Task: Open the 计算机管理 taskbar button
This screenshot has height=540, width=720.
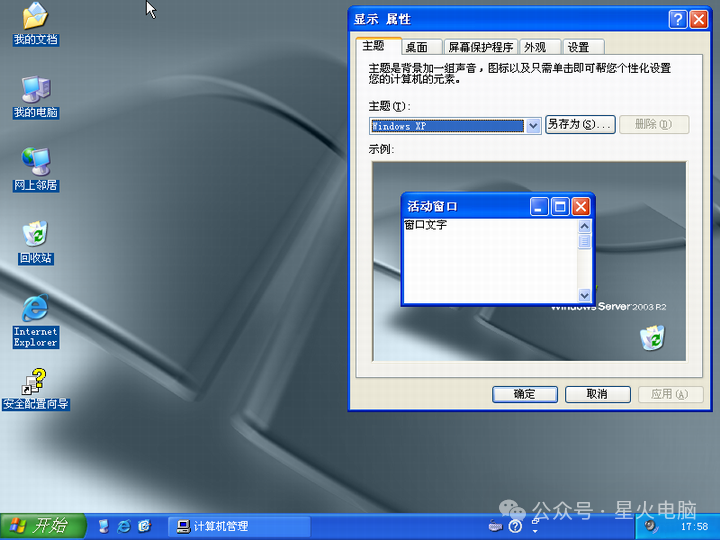Action: [239, 526]
